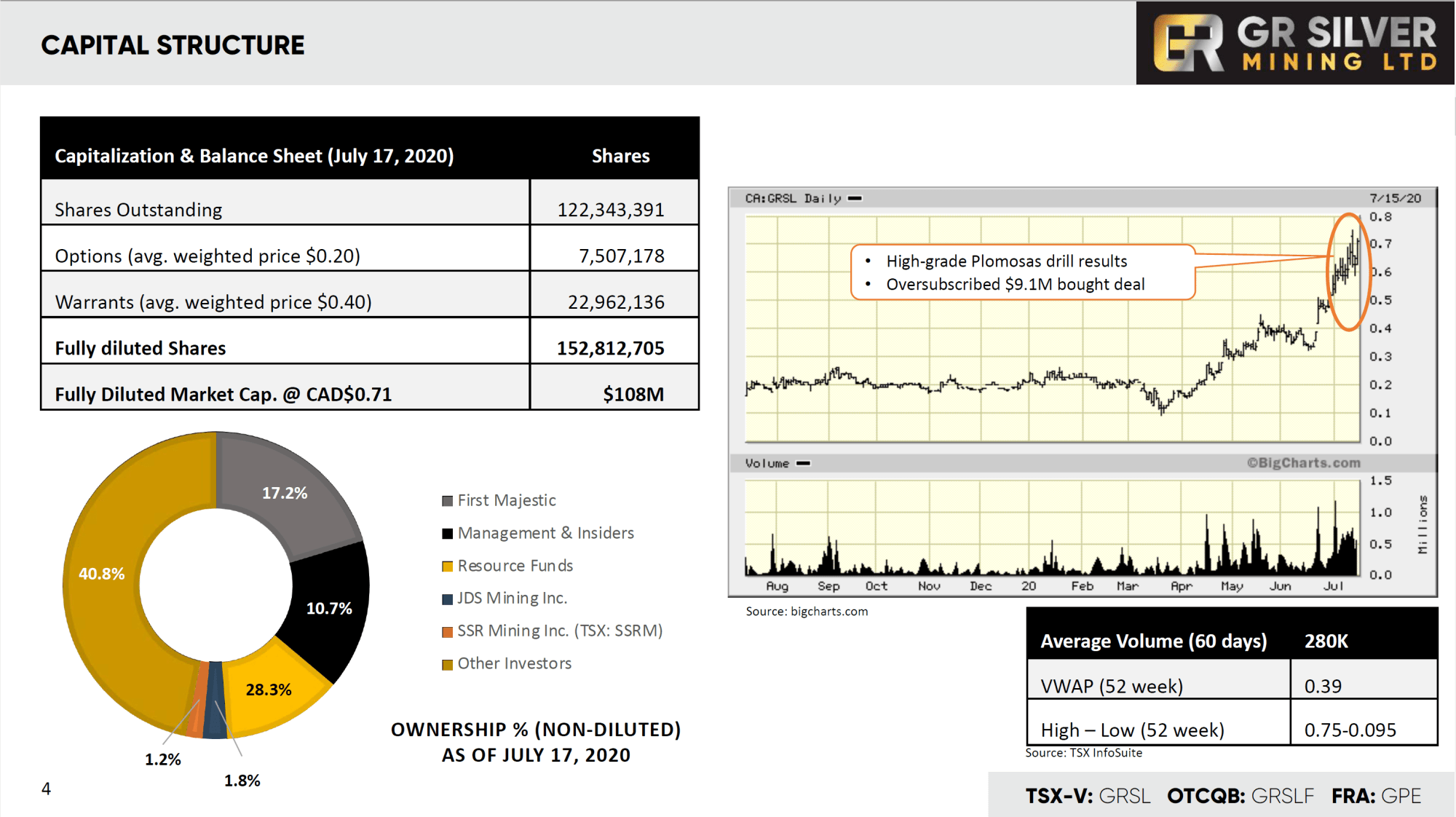Click the 'Fully diluted Shares' row label
1456x817 pixels.
[141, 348]
